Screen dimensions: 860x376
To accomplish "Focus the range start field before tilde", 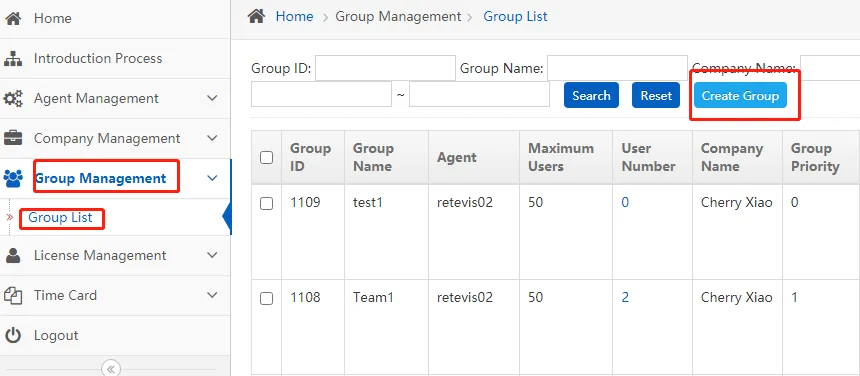I will point(321,94).
